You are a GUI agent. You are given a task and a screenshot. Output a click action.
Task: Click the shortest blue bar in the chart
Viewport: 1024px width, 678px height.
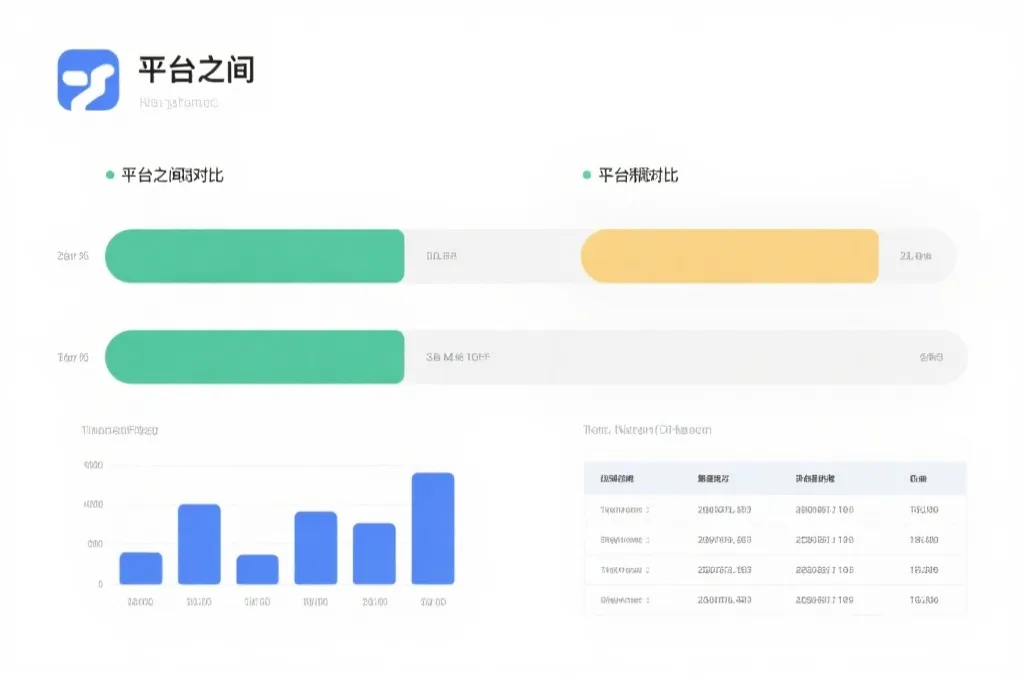(258, 569)
